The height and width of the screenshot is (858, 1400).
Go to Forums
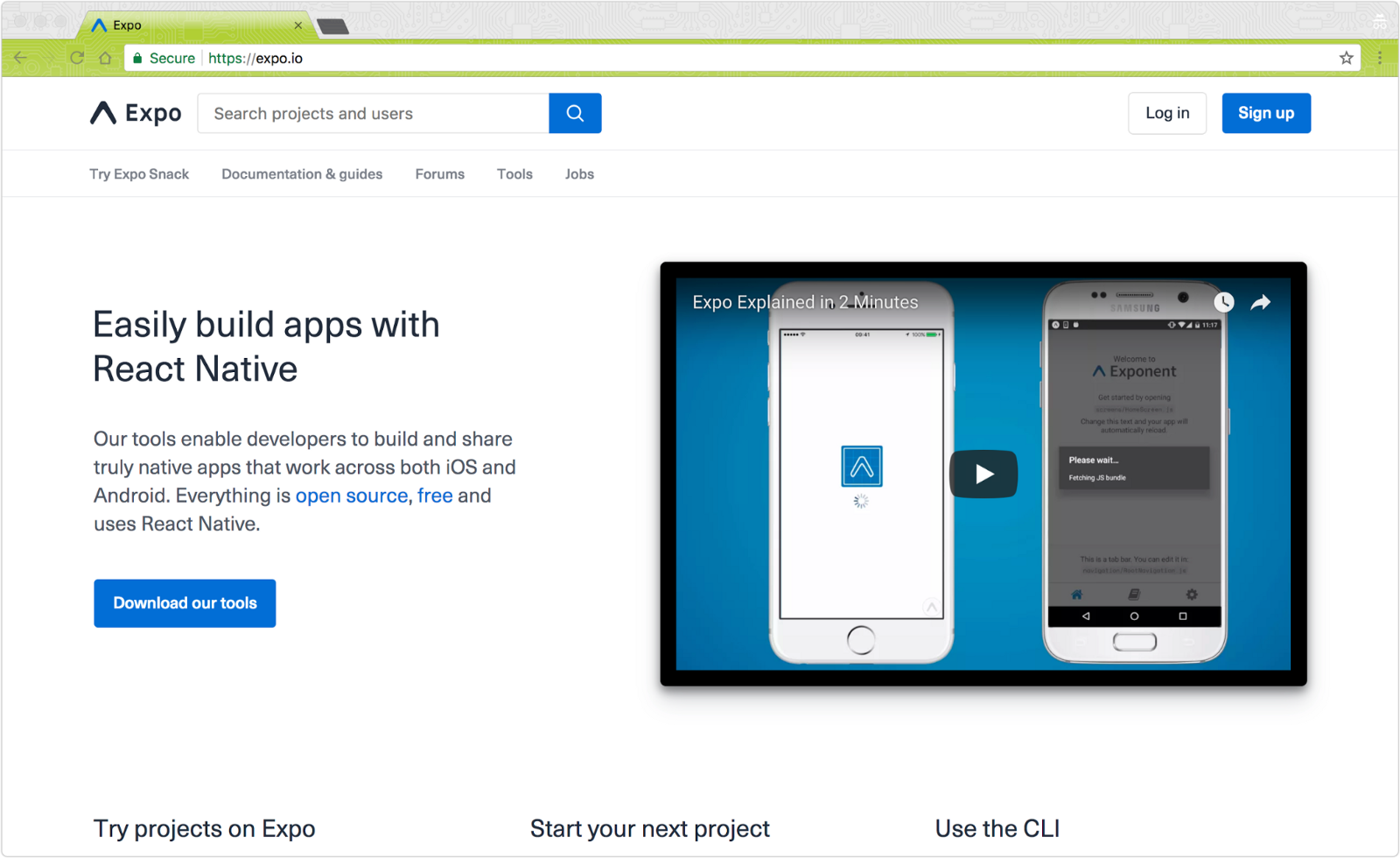(x=440, y=174)
